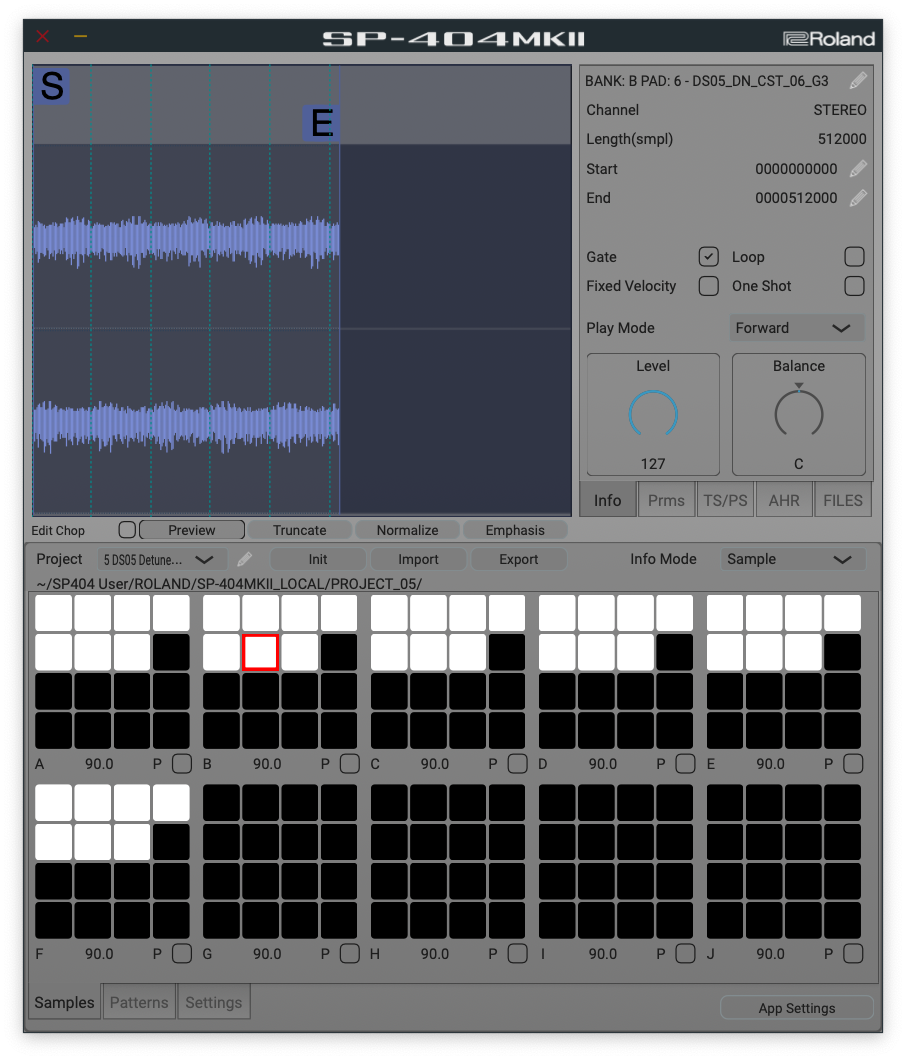Screen dimensions: 906x1060
Task: Open the Samples tab
Action: click(x=64, y=1002)
